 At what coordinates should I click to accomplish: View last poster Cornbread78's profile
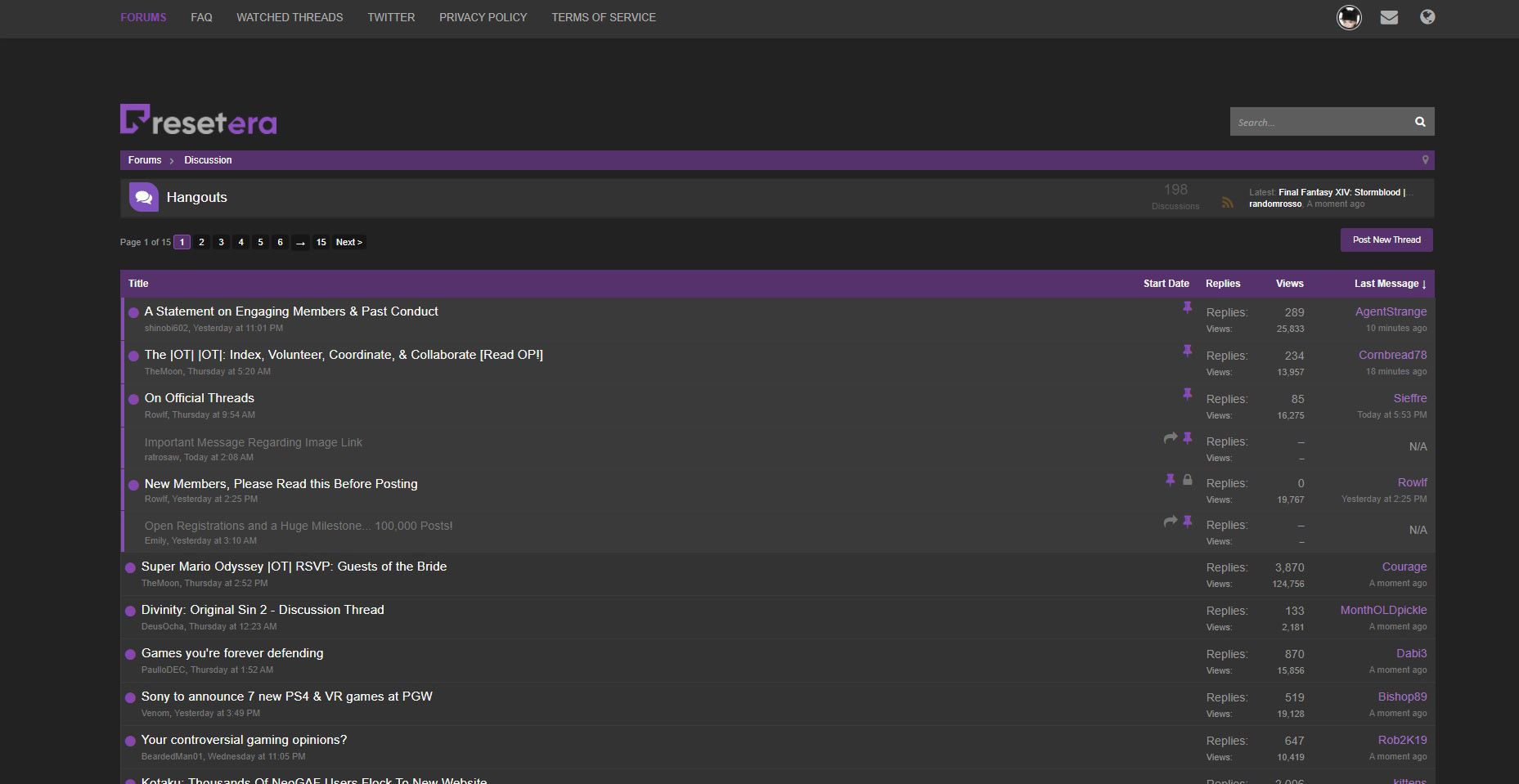(1392, 355)
